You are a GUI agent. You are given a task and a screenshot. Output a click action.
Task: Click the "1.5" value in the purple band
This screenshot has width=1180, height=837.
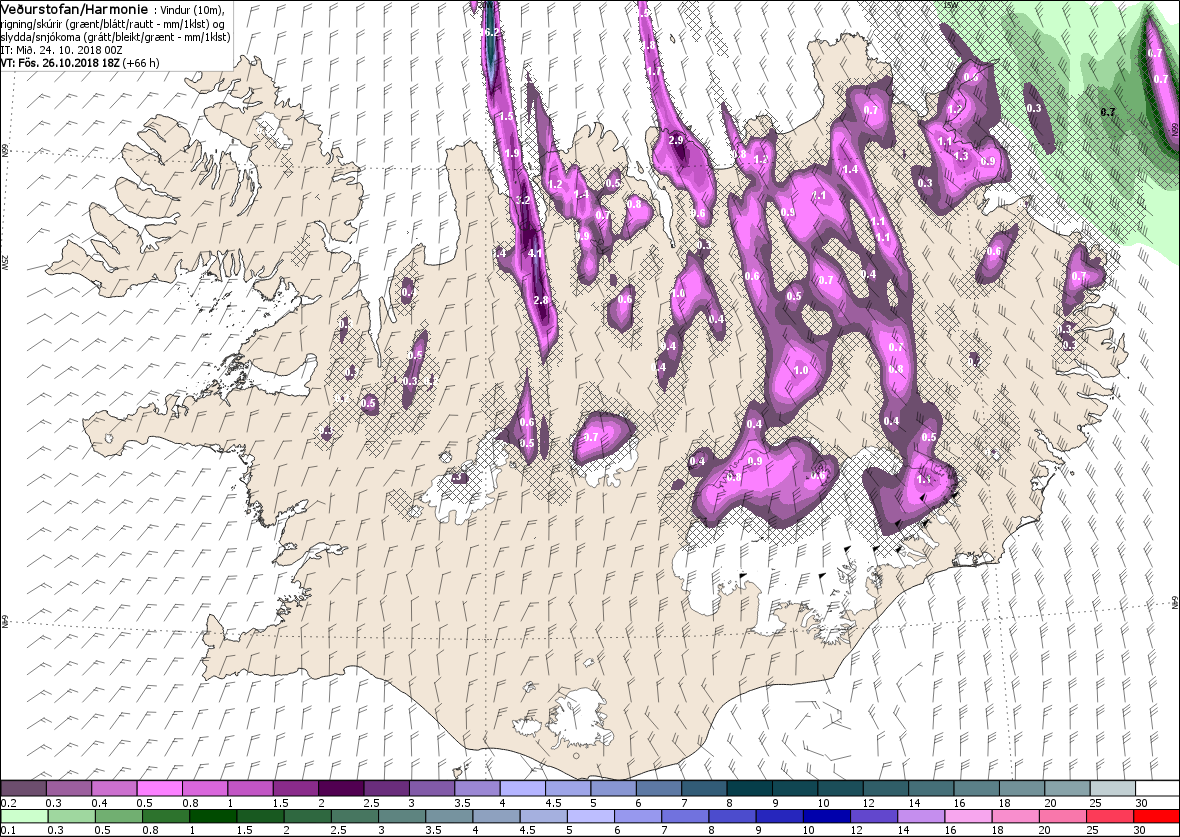pos(506,117)
